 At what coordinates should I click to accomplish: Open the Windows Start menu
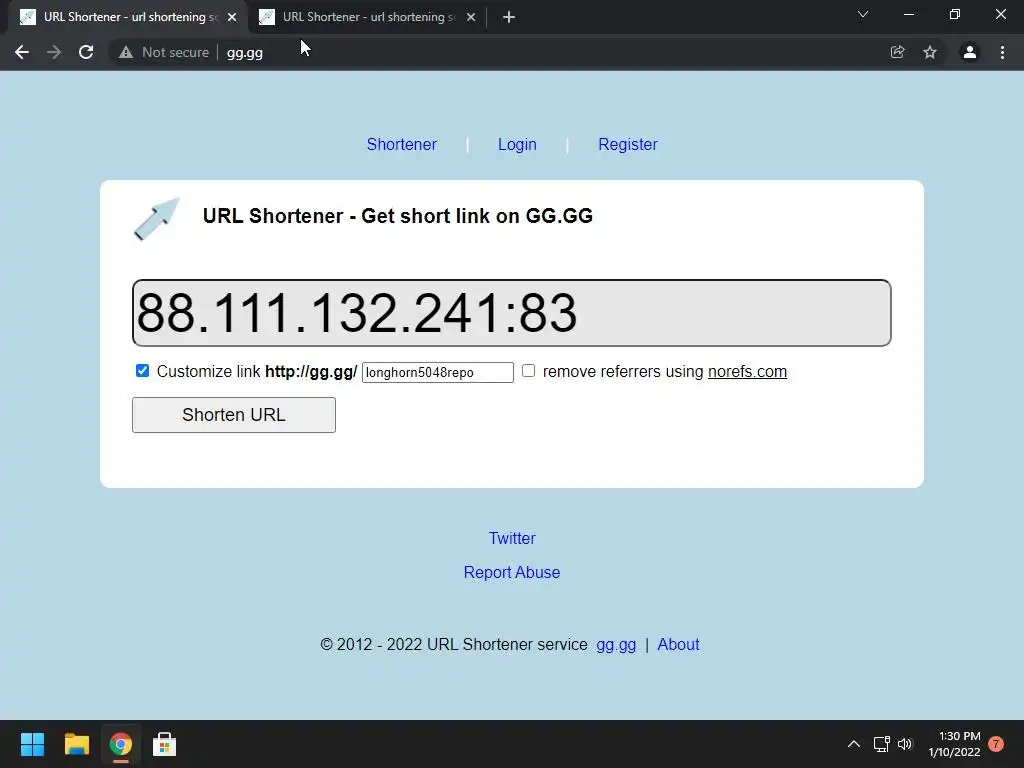(32, 744)
